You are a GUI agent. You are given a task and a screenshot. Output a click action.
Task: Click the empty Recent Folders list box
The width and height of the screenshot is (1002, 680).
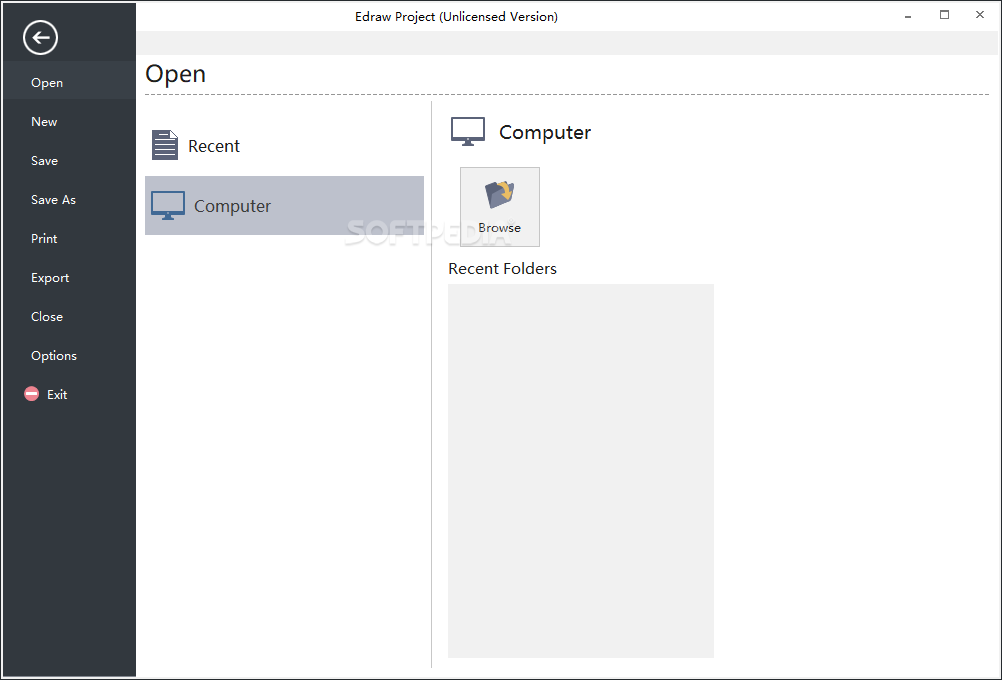coord(581,471)
